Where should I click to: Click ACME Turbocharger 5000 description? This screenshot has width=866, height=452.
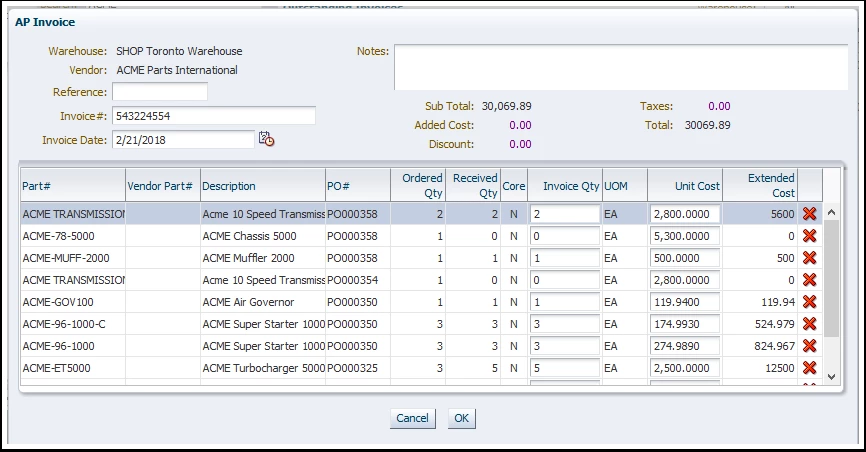tap(263, 368)
